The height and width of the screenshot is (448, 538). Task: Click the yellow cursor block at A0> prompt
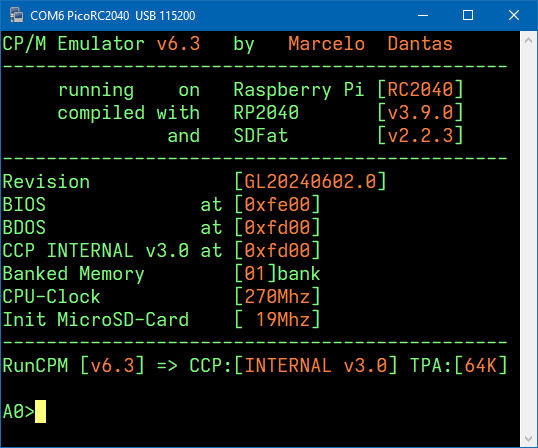click(x=40, y=411)
